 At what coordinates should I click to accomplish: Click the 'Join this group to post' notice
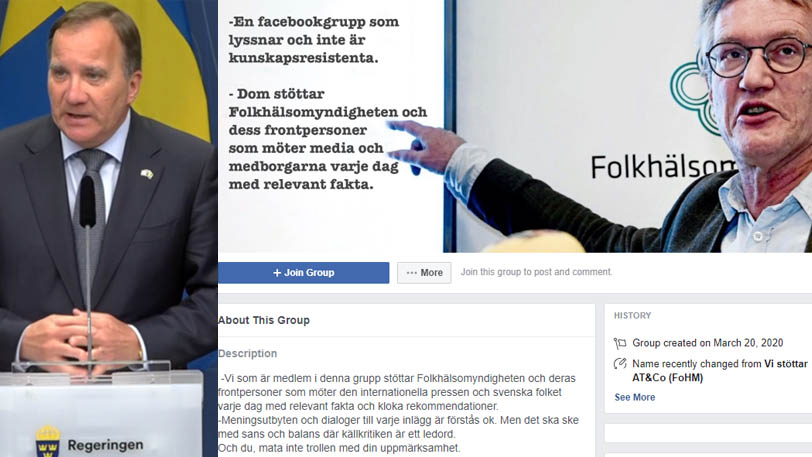tap(536, 272)
